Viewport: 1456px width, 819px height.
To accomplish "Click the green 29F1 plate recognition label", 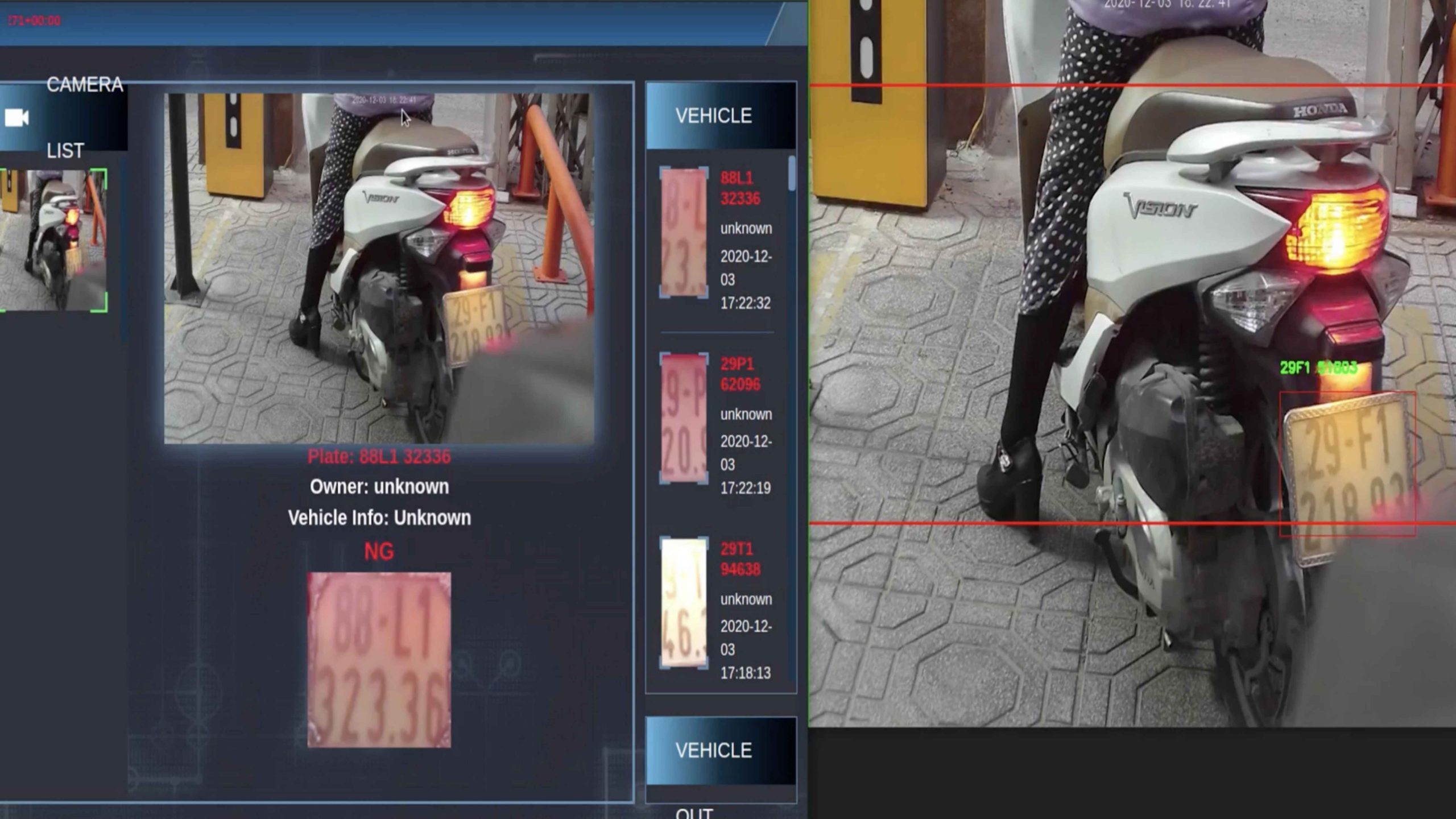I will pyautogui.click(x=1318, y=368).
